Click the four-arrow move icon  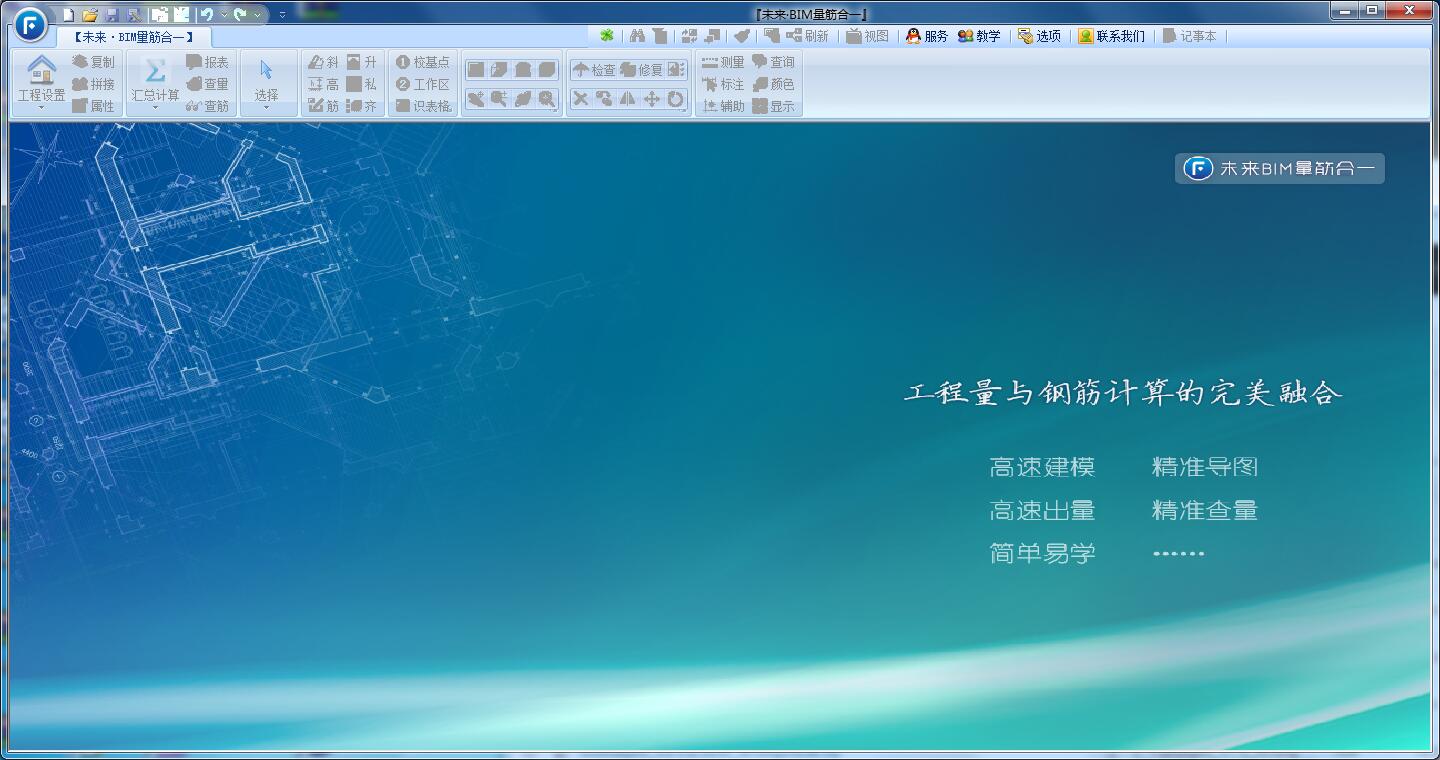point(652,98)
